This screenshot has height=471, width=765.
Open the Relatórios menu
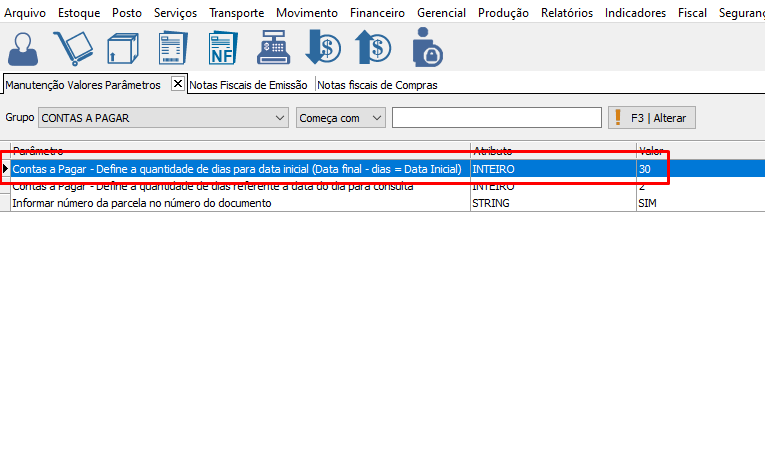coord(567,13)
